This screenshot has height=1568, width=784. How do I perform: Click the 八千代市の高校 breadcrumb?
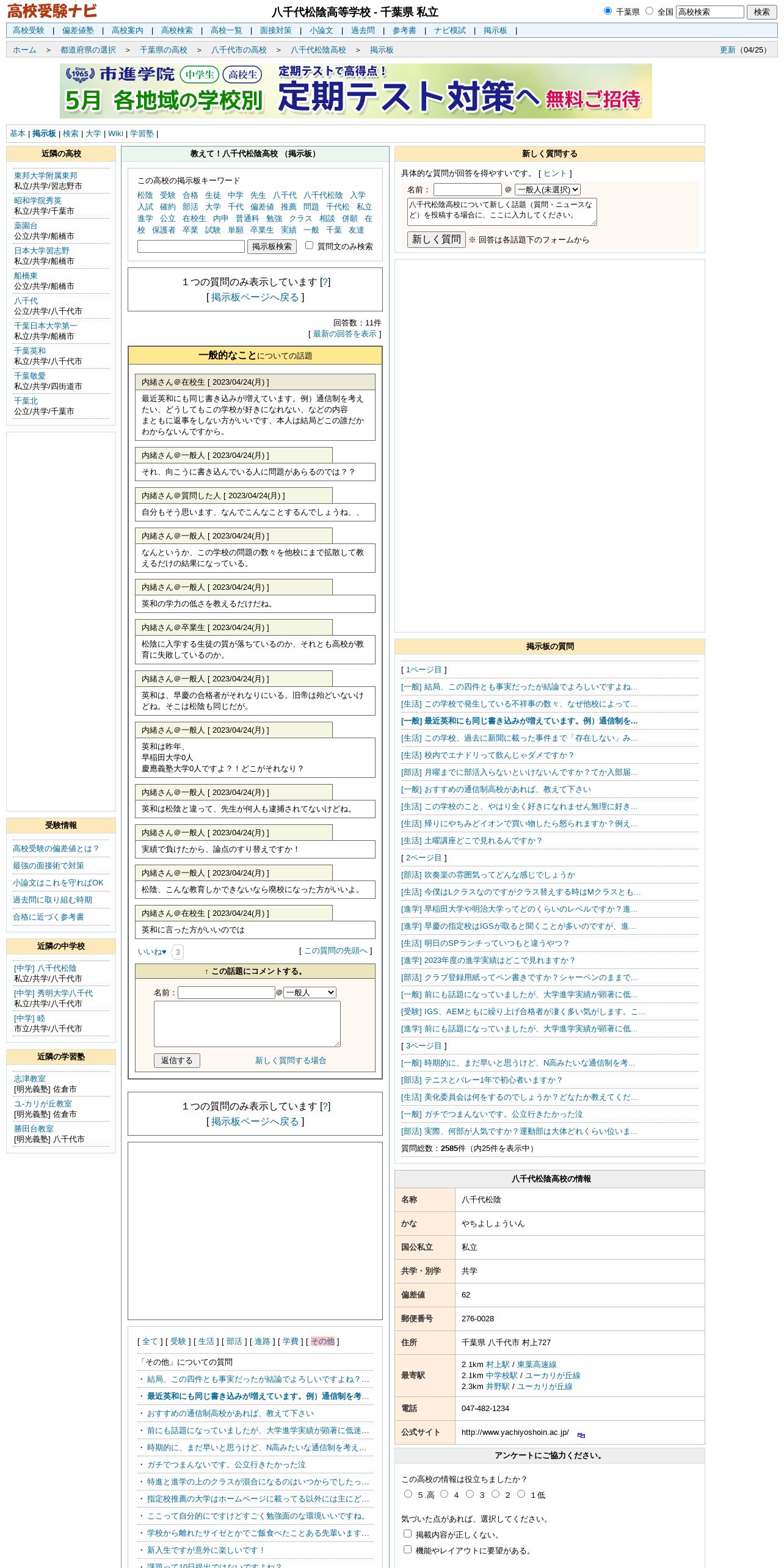[x=239, y=50]
